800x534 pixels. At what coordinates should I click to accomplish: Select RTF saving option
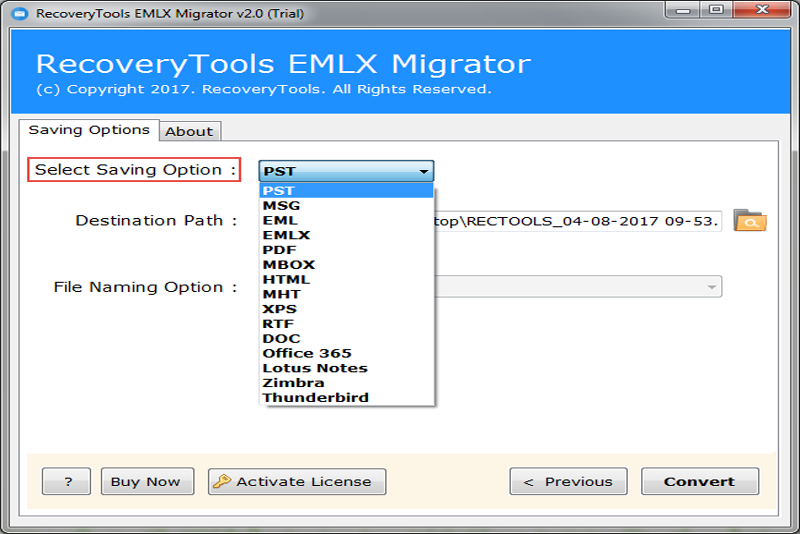coord(346,324)
